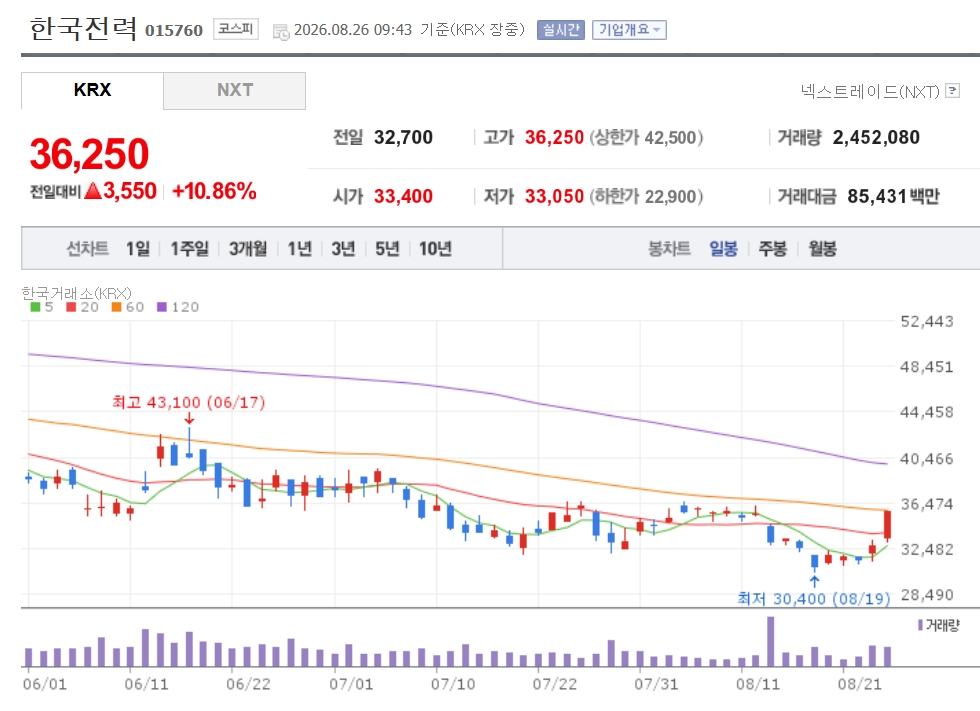This screenshot has height=711, width=980.
Task: Select the 1일 line chart period
Action: click(138, 249)
